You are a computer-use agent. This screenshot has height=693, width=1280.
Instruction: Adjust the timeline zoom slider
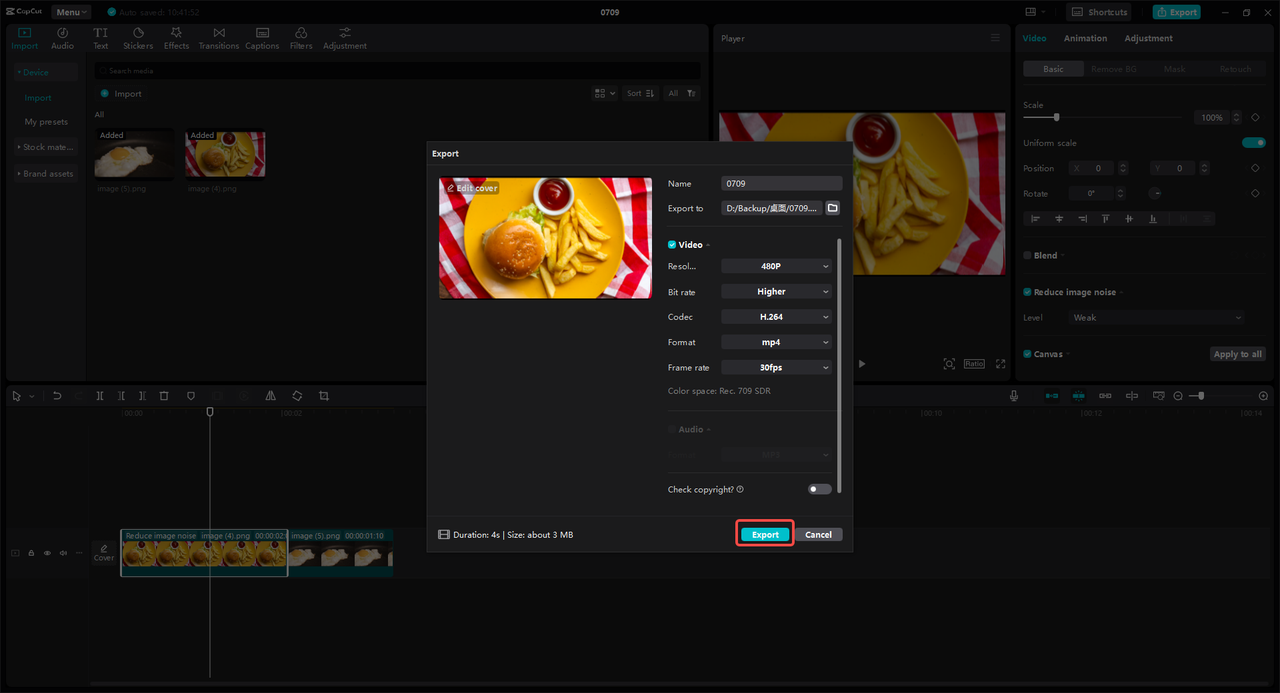(x=1221, y=396)
